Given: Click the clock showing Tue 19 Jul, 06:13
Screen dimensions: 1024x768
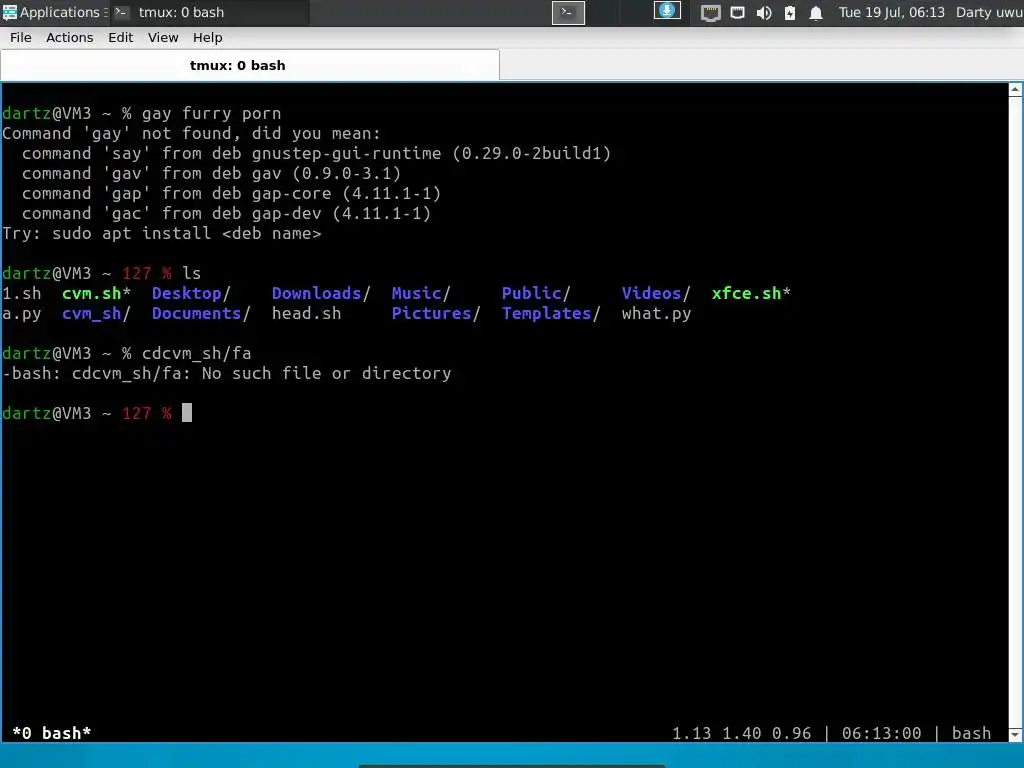Looking at the screenshot, I should 891,12.
